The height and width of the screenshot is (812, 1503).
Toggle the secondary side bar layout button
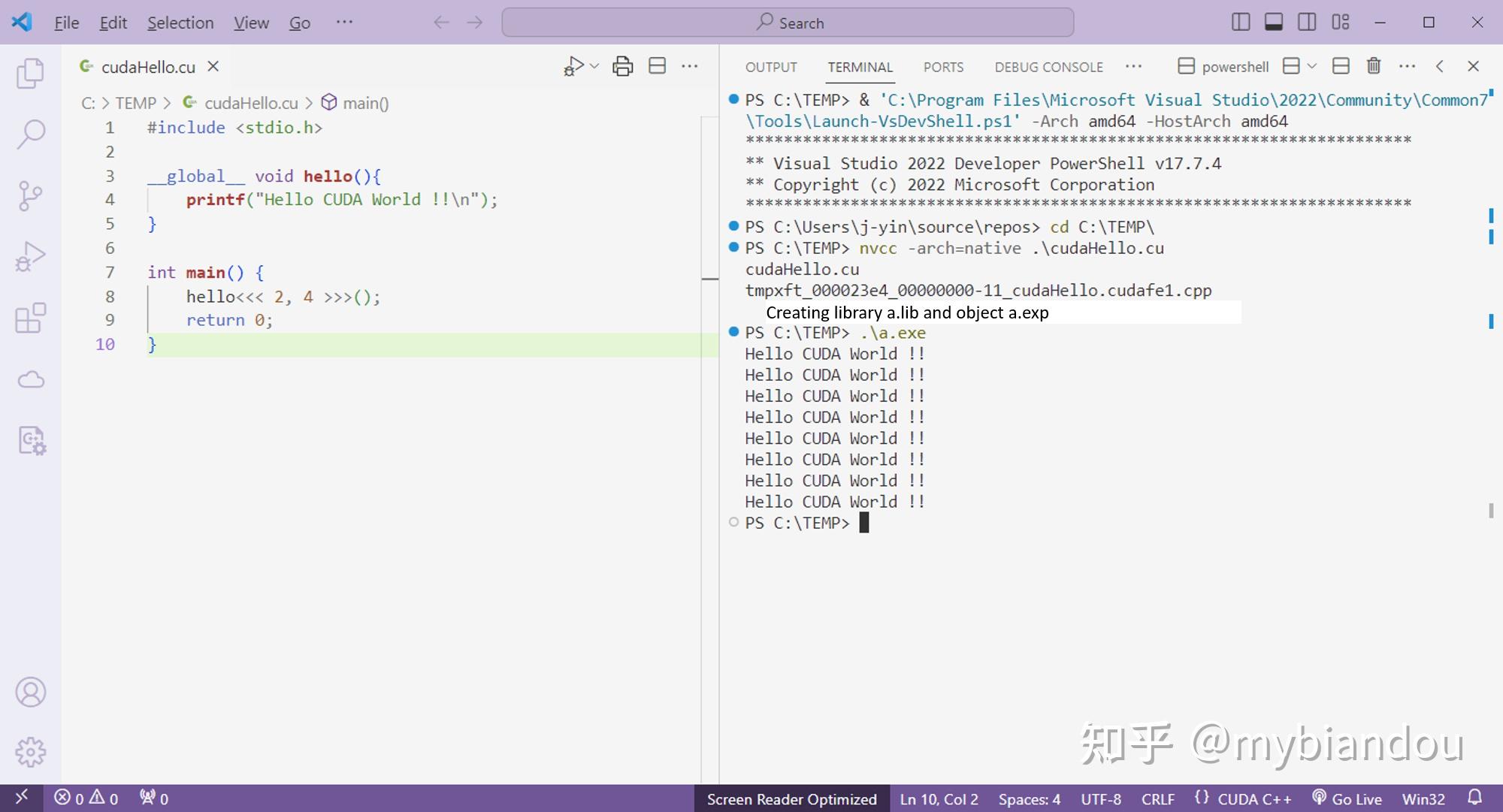point(1307,23)
